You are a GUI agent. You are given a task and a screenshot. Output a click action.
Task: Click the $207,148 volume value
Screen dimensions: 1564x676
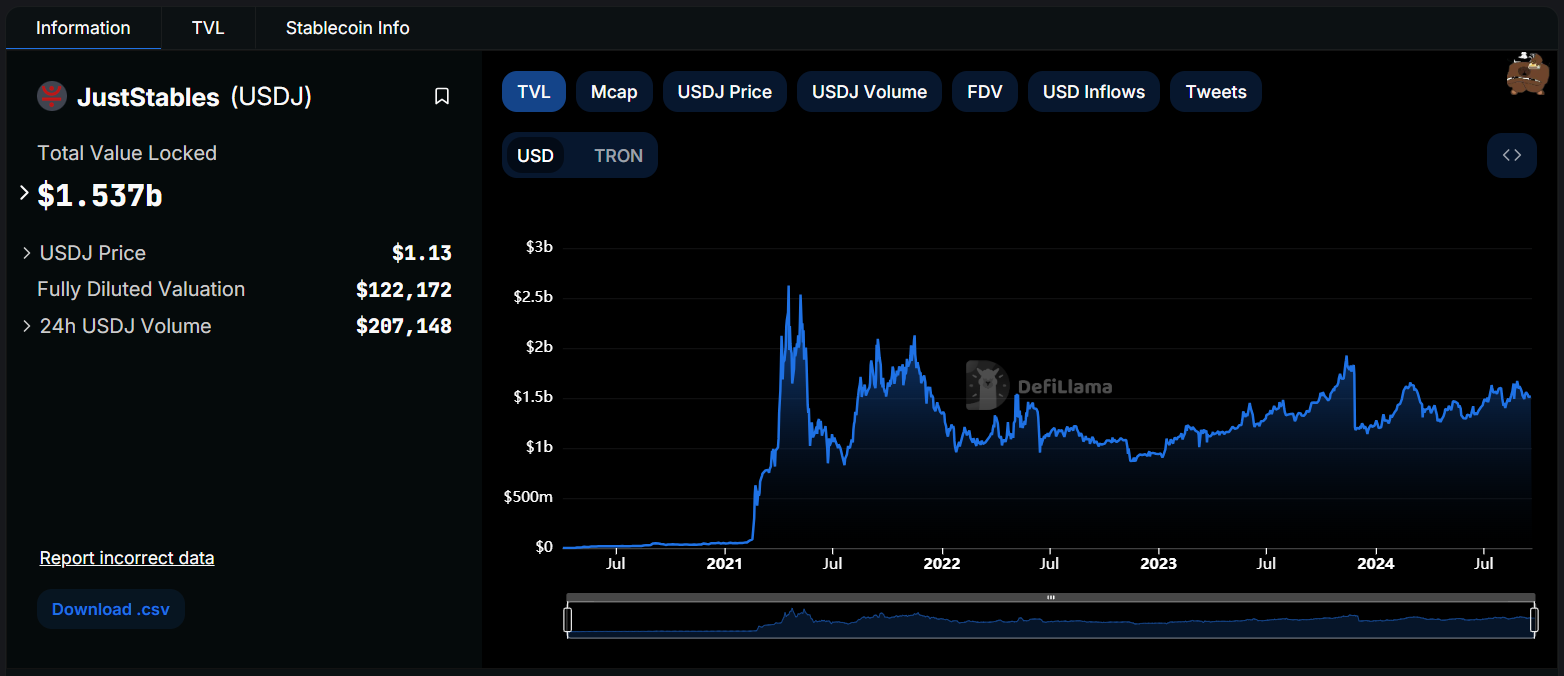404,326
